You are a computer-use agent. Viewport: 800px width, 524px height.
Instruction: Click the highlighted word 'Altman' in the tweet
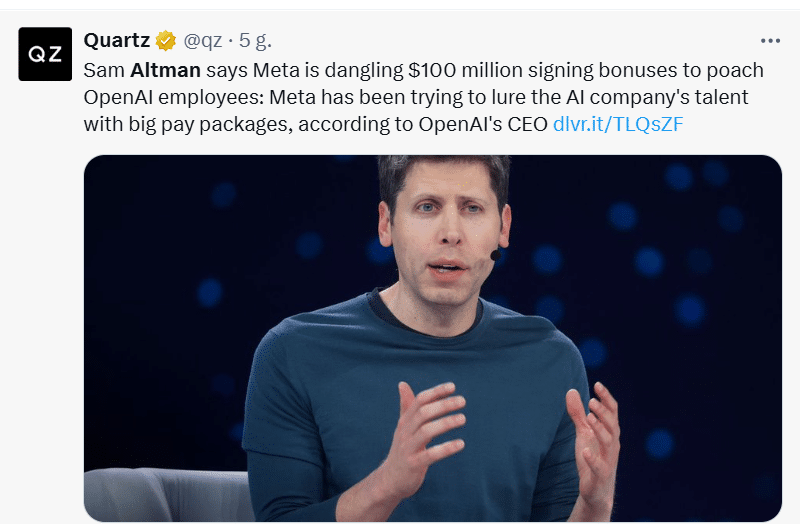click(165, 70)
